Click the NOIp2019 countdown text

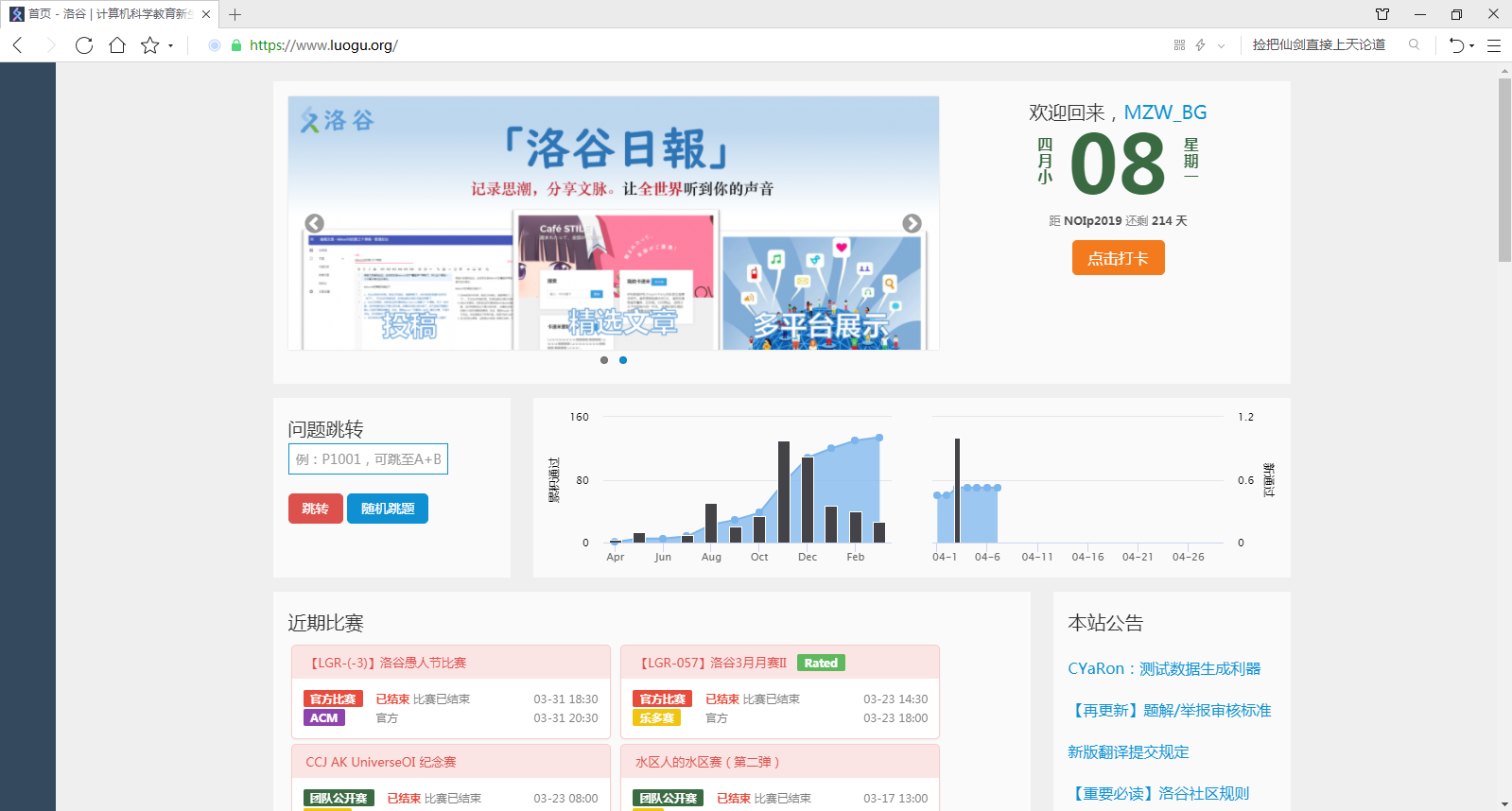tap(1118, 221)
